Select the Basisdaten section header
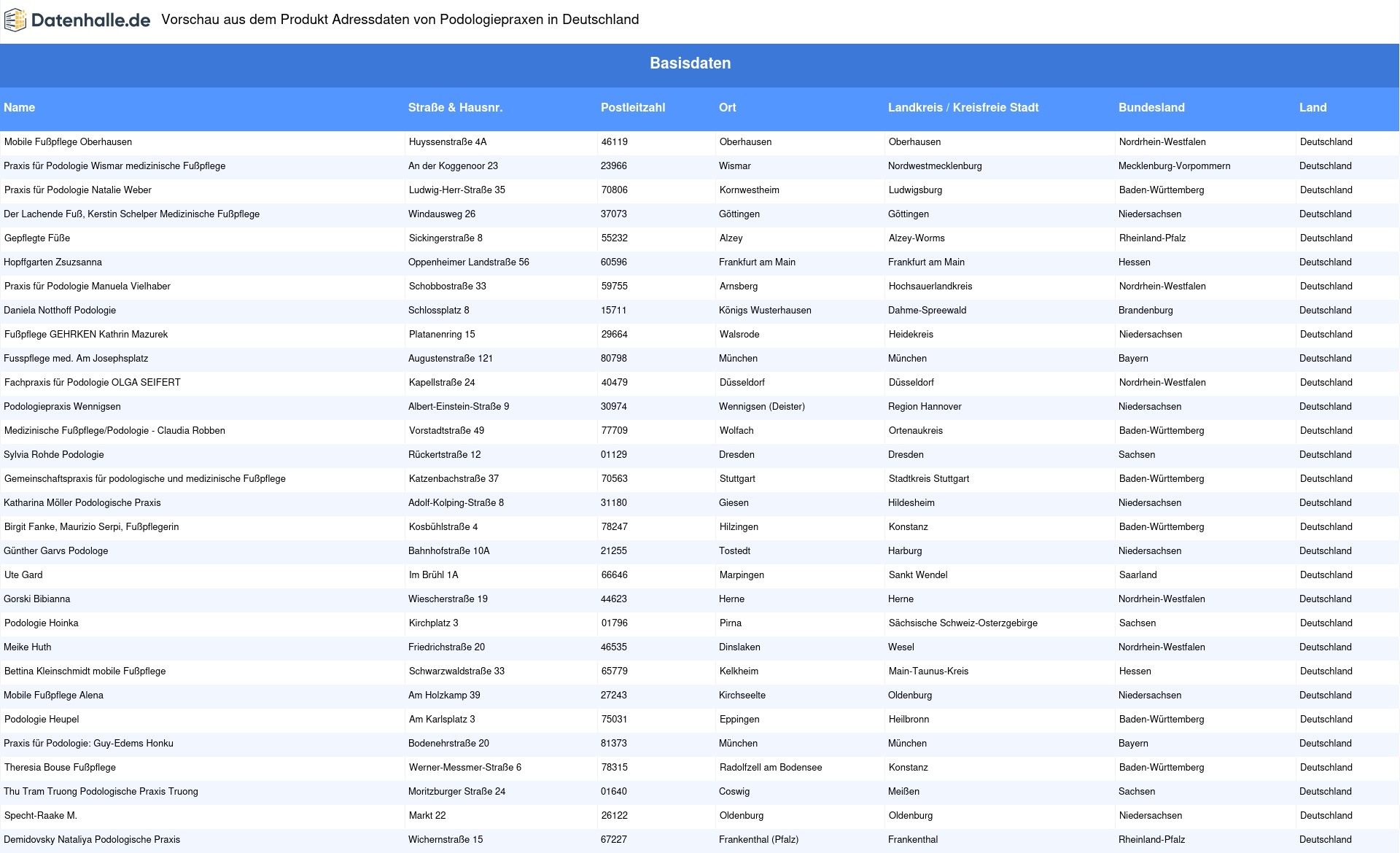 [x=691, y=63]
